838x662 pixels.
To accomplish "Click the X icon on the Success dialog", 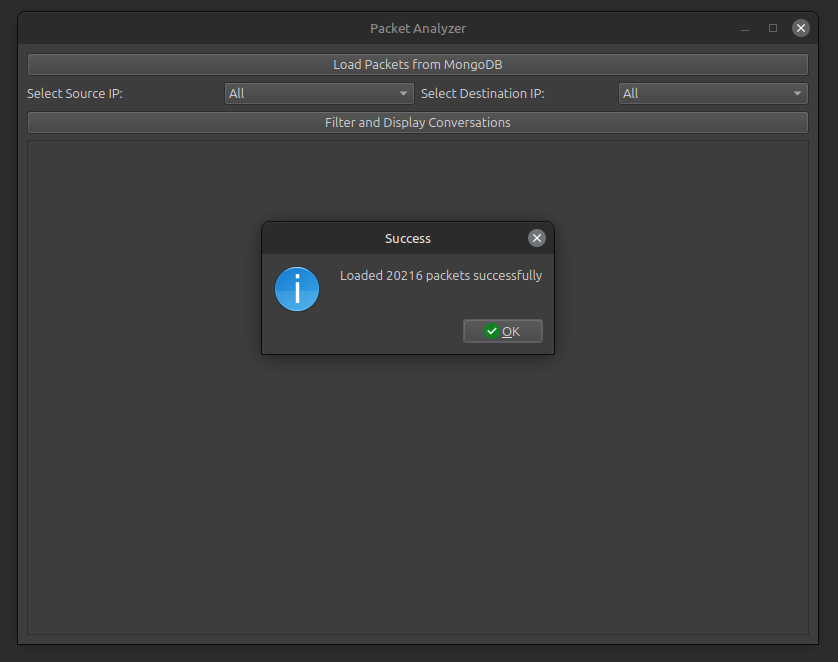I will (537, 238).
